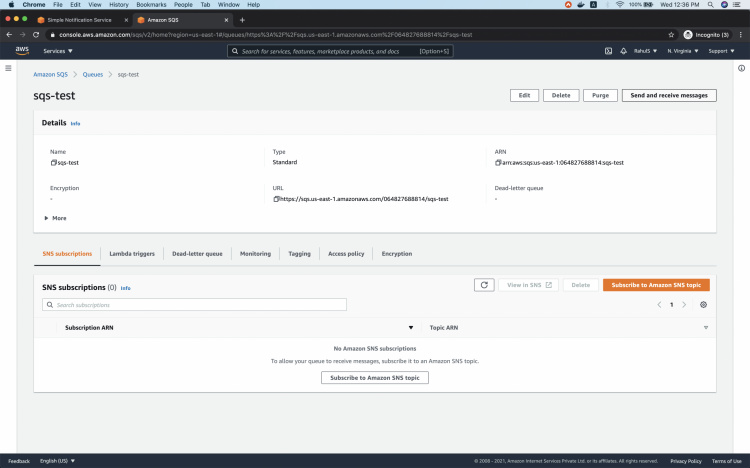Screen dimensions: 750x468
Task: Click Send and receive messages button
Action: click(x=668, y=95)
